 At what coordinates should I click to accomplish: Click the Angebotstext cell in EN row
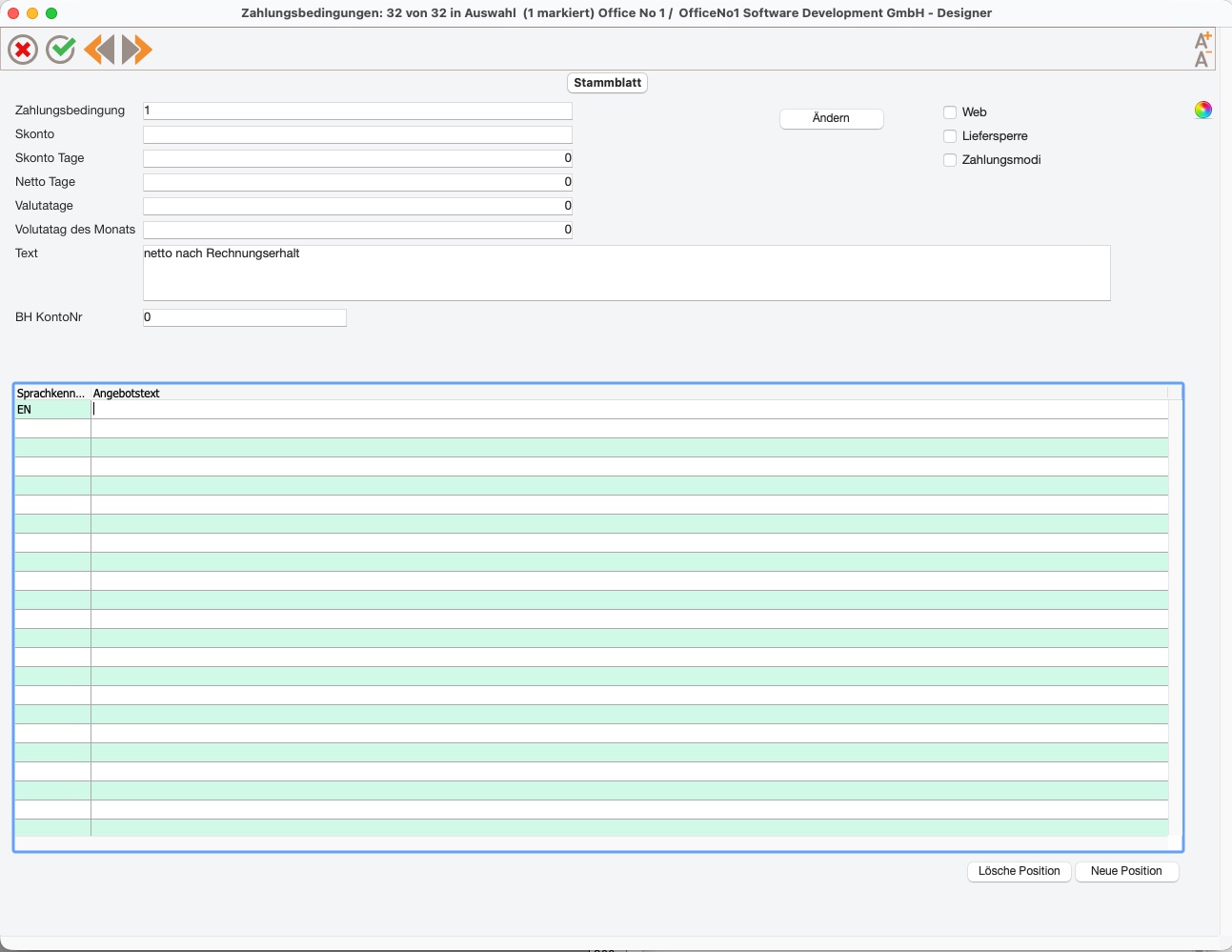coord(630,410)
